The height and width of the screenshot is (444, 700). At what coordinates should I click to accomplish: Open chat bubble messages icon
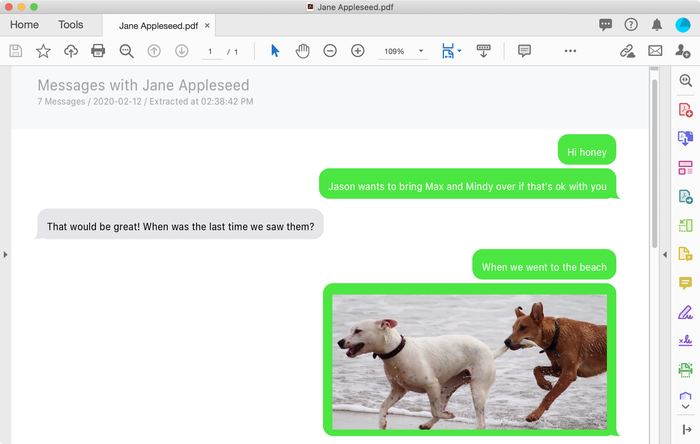click(x=605, y=25)
